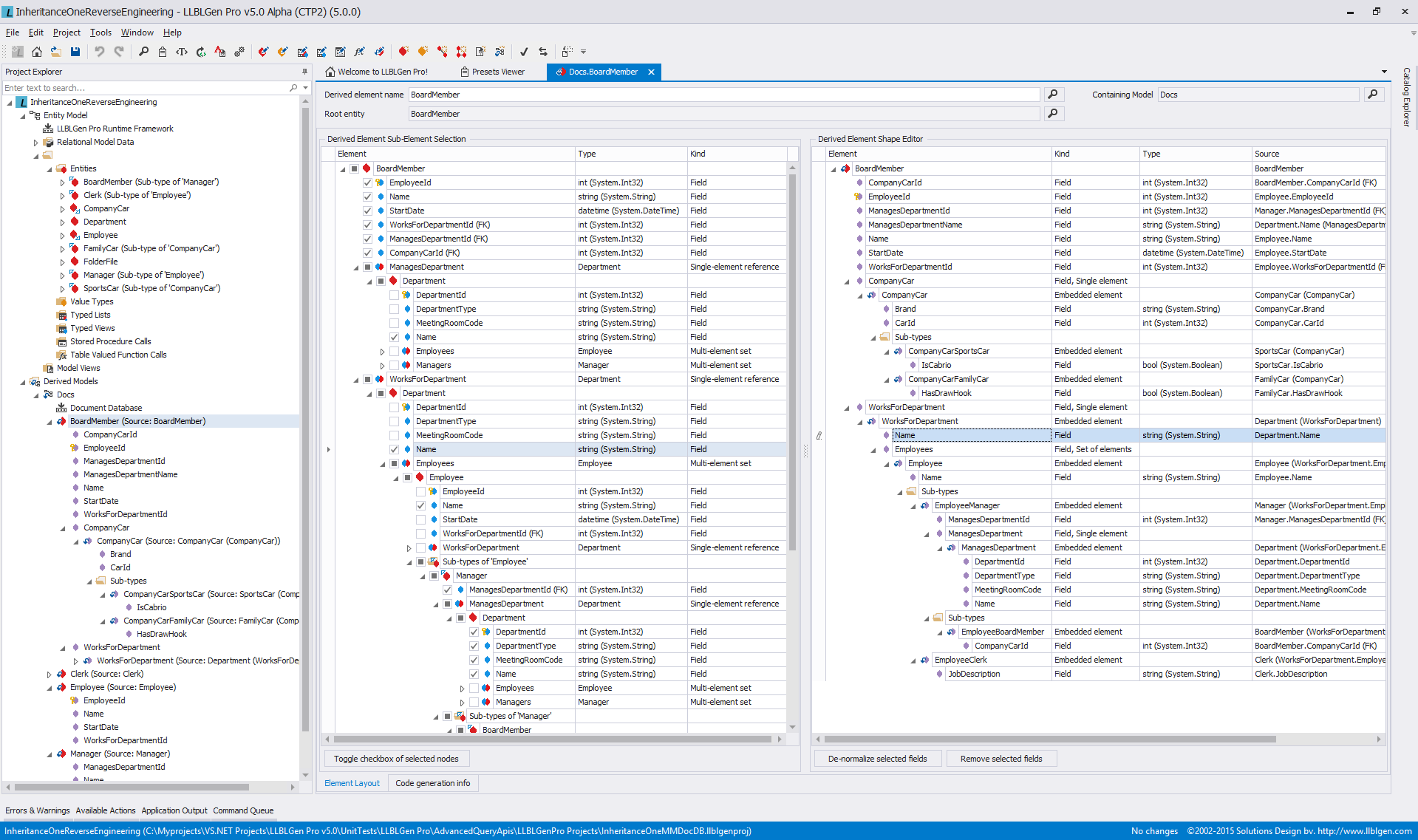
Task: Click the Derived element name field
Action: [723, 95]
